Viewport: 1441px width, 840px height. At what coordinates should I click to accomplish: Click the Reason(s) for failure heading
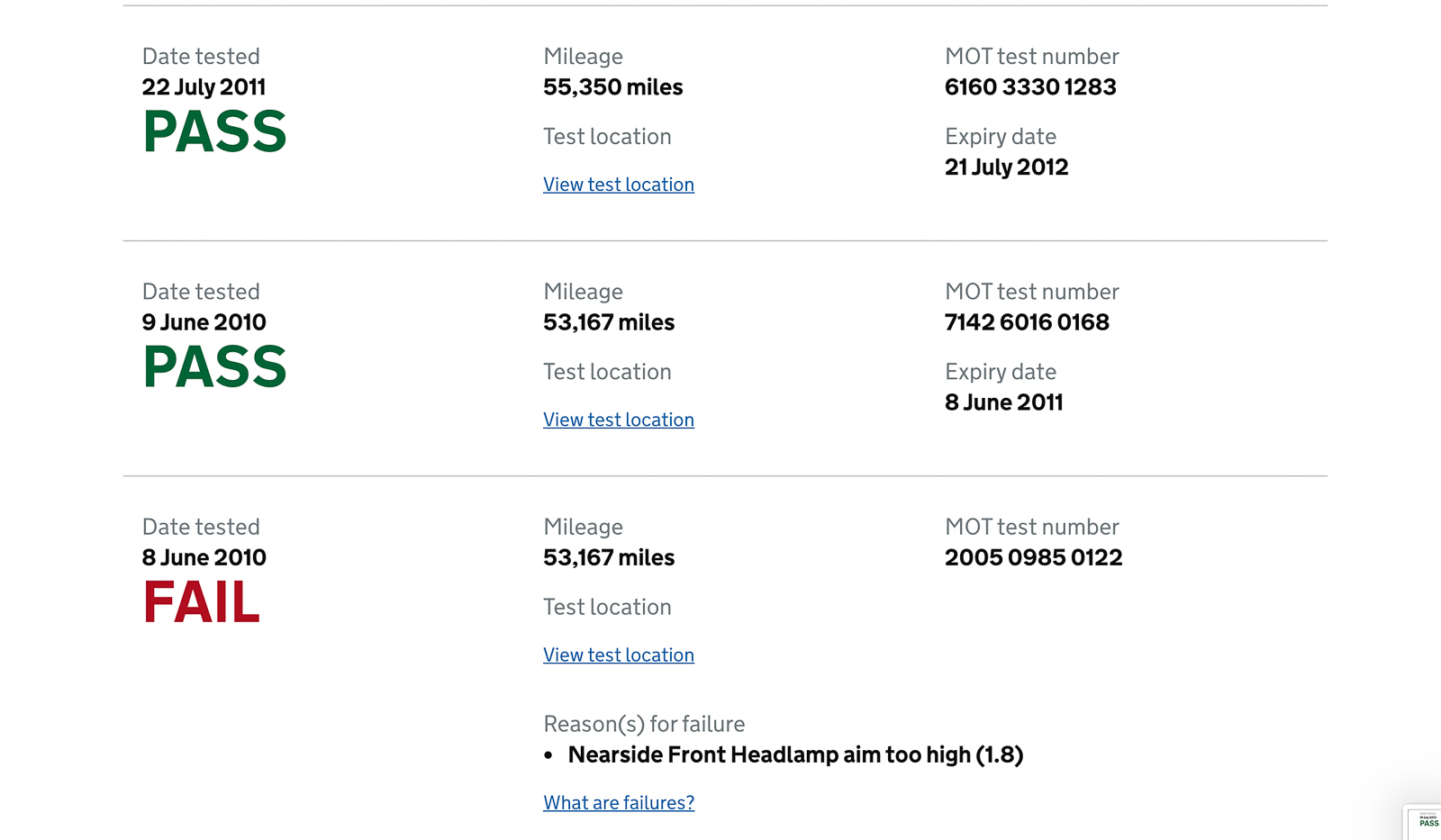click(644, 724)
